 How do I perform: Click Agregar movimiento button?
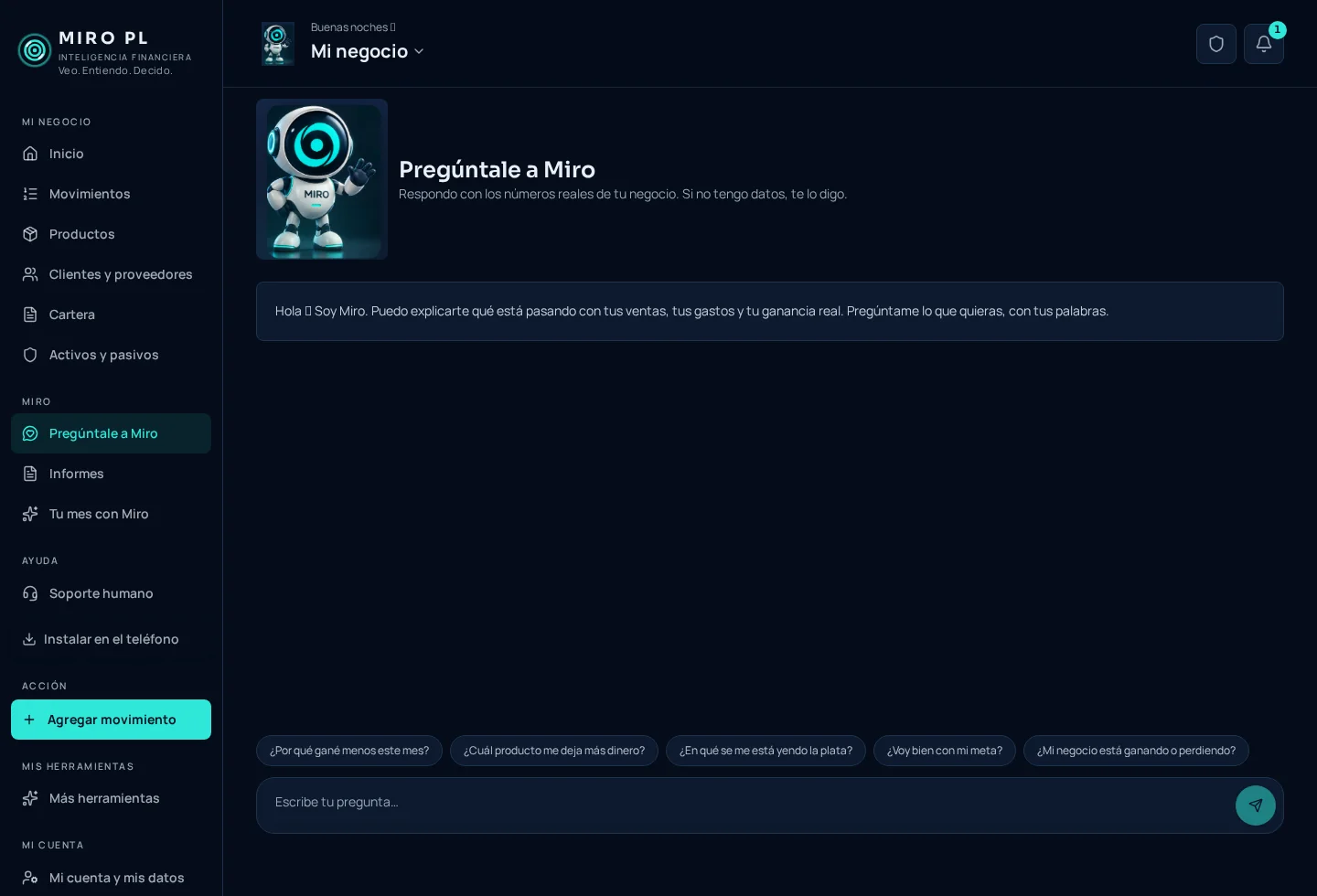(x=111, y=720)
